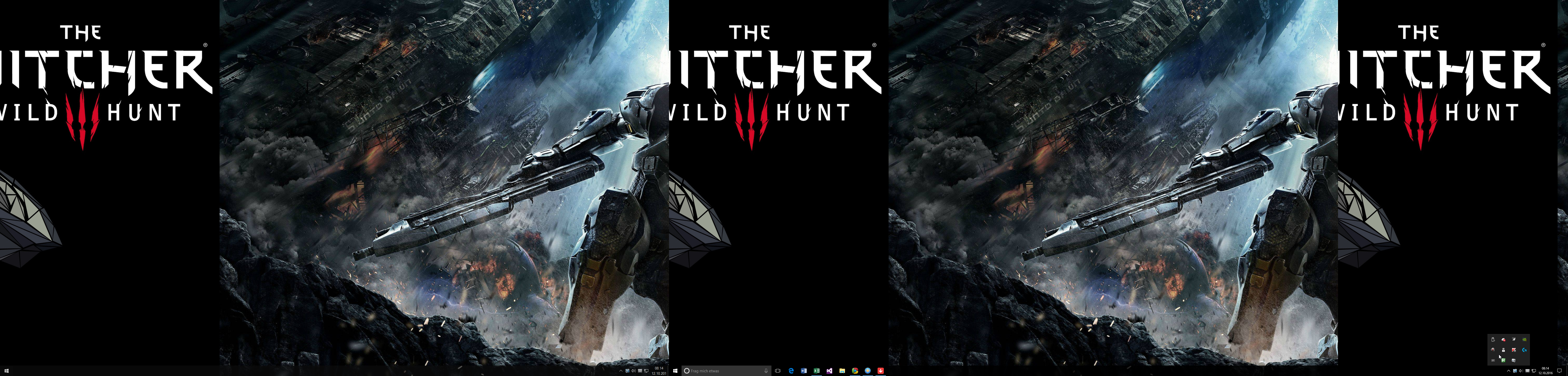Viewport: 1568px width, 376px height.
Task: Click the Kaspersky icon in tray overflow
Action: (1514, 350)
